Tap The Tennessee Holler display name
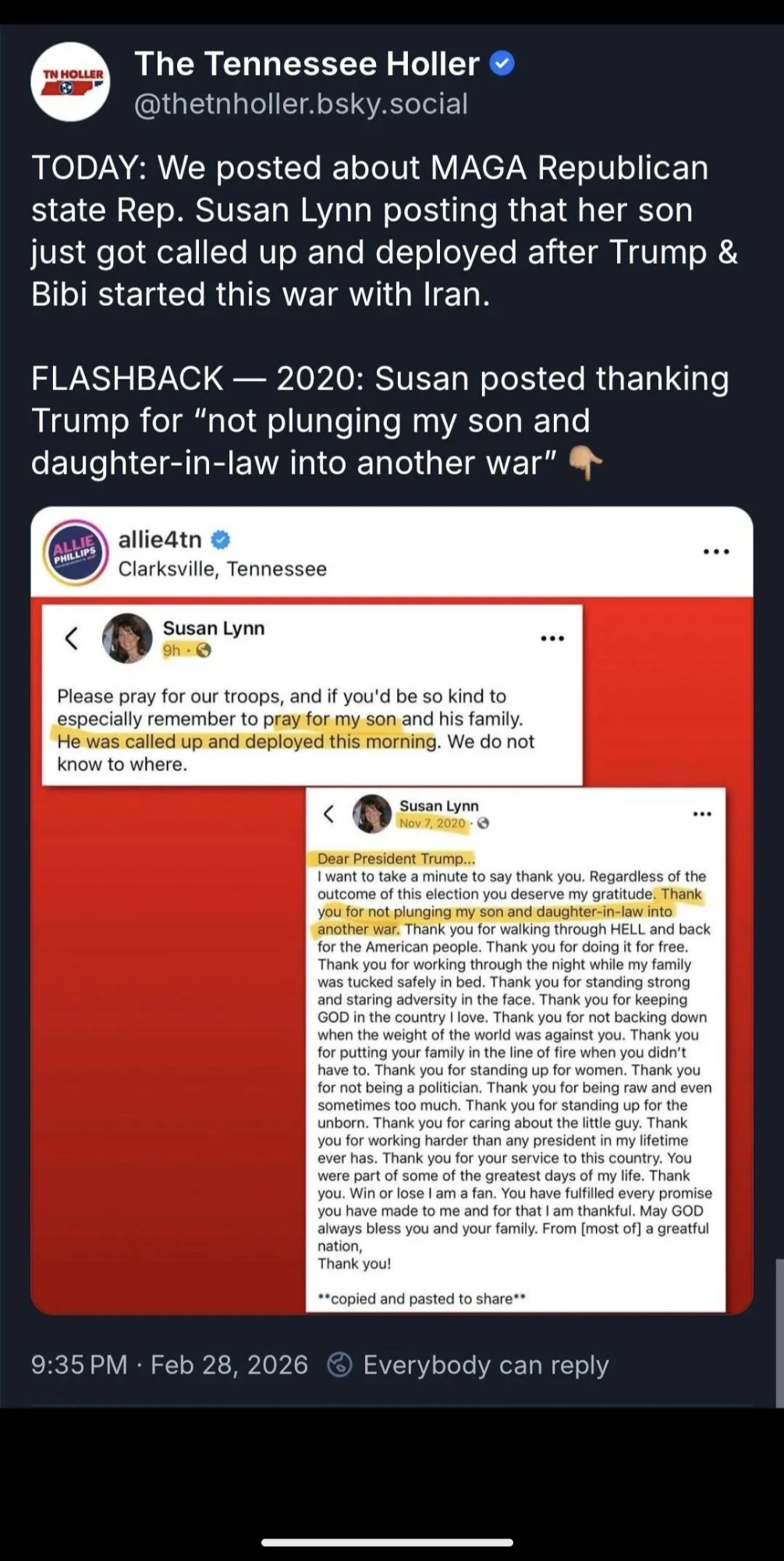784x1561 pixels. click(307, 63)
